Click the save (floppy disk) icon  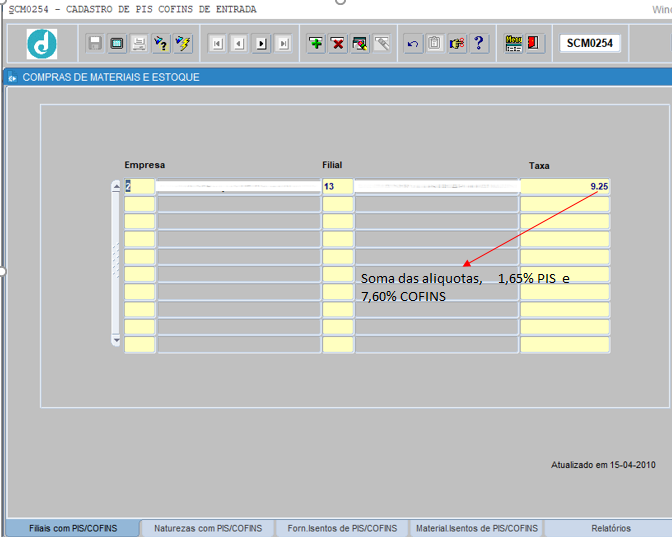[x=95, y=43]
